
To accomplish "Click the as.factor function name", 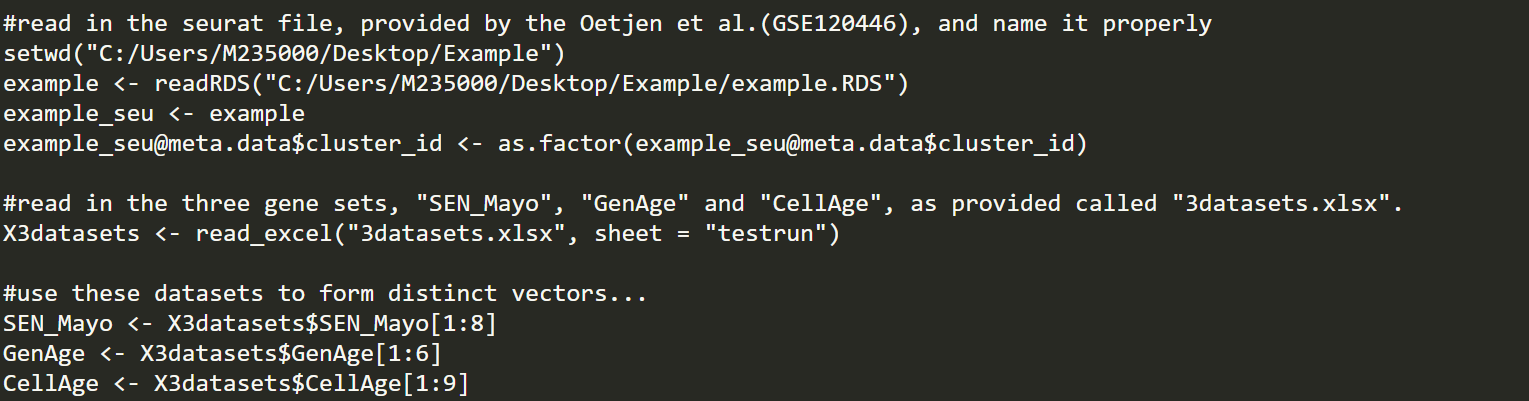I will pyautogui.click(x=559, y=143).
